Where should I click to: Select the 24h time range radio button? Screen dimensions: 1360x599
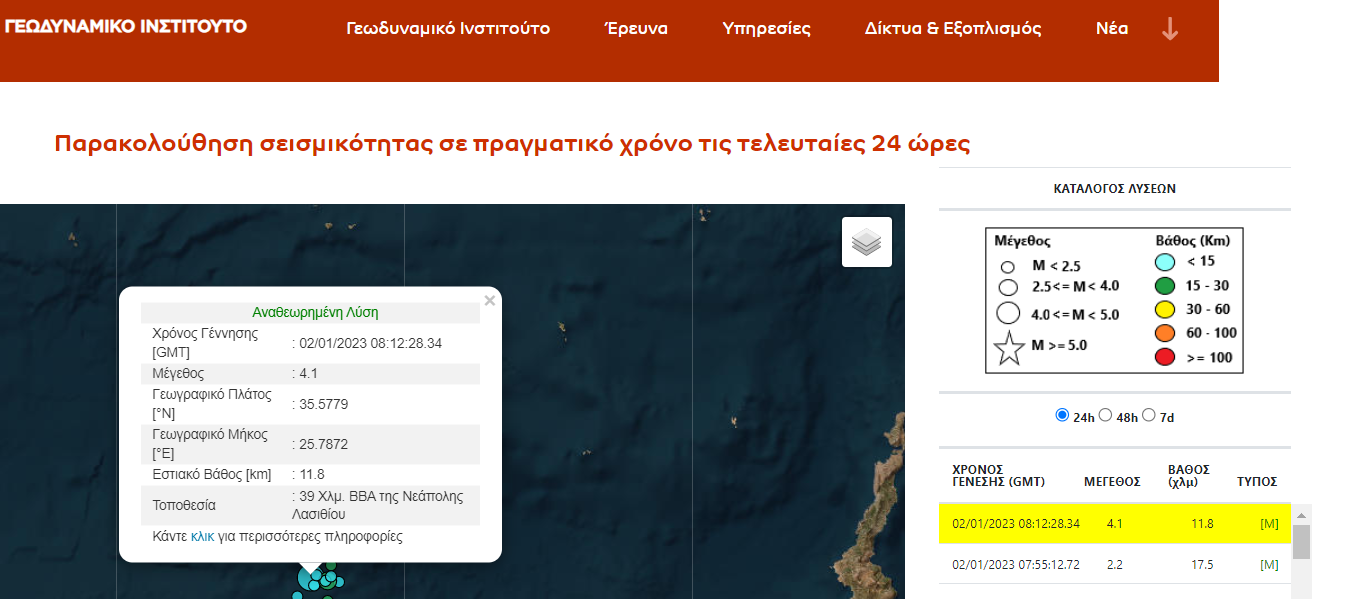coord(1062,415)
